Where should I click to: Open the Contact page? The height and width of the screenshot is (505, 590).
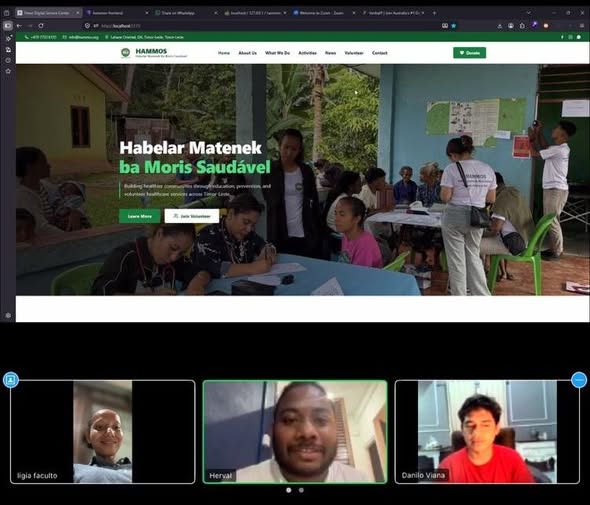coord(379,53)
